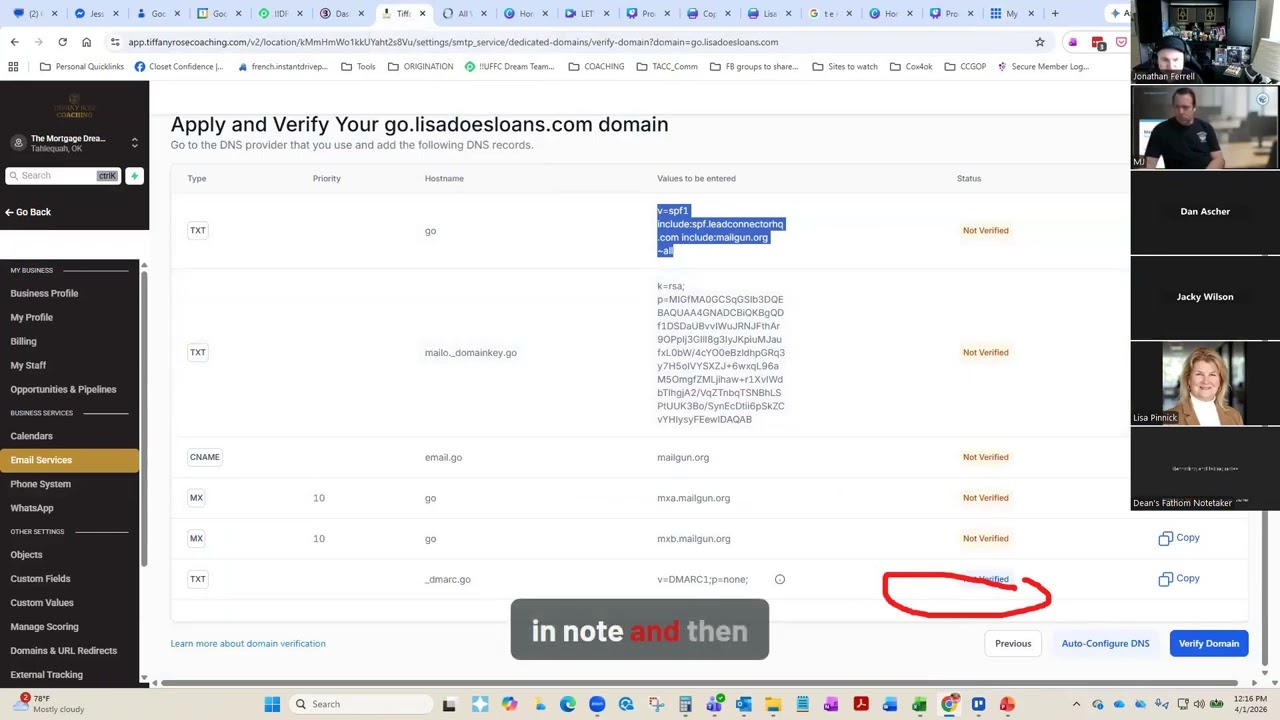Screen dimensions: 1280x720
Task: Navigate back with the browser back arrow
Action: coord(14,42)
